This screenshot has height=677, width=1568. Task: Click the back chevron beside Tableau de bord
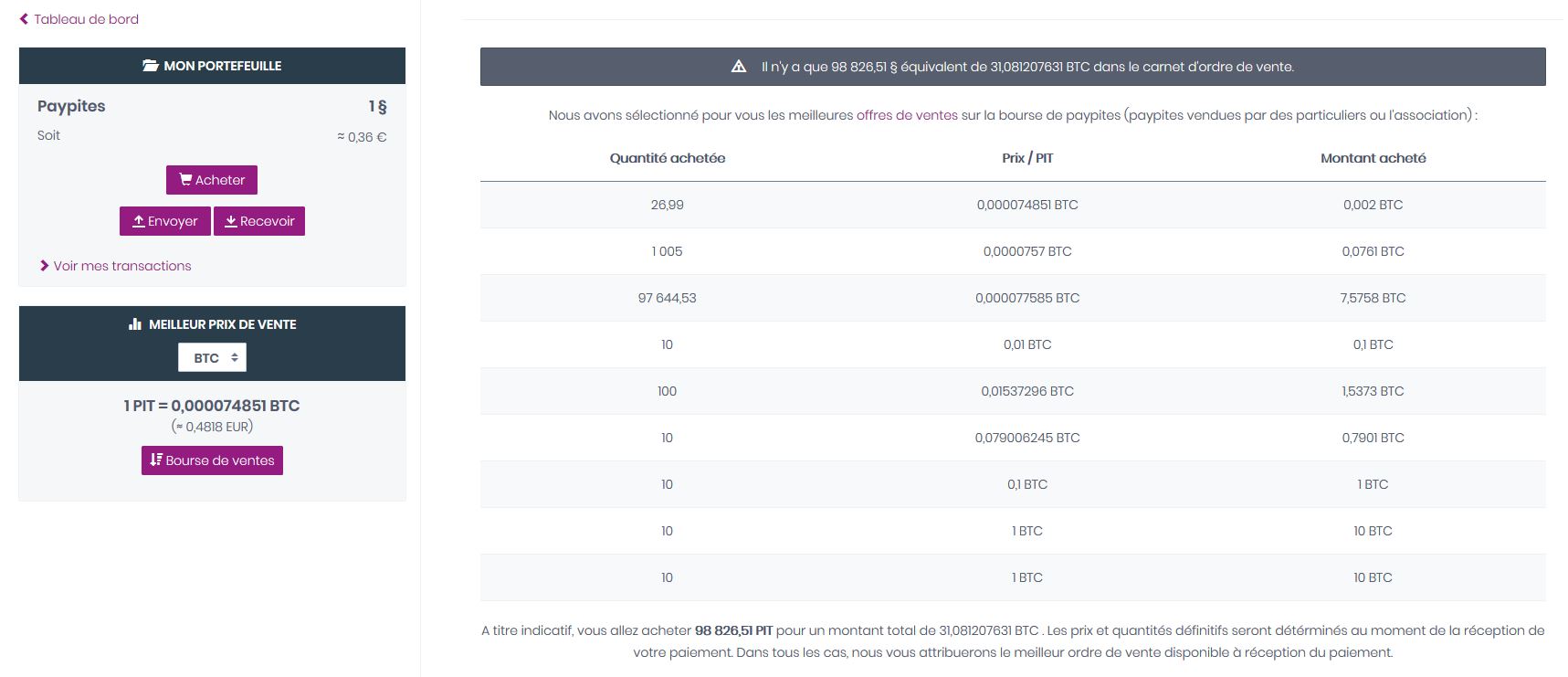coord(24,19)
